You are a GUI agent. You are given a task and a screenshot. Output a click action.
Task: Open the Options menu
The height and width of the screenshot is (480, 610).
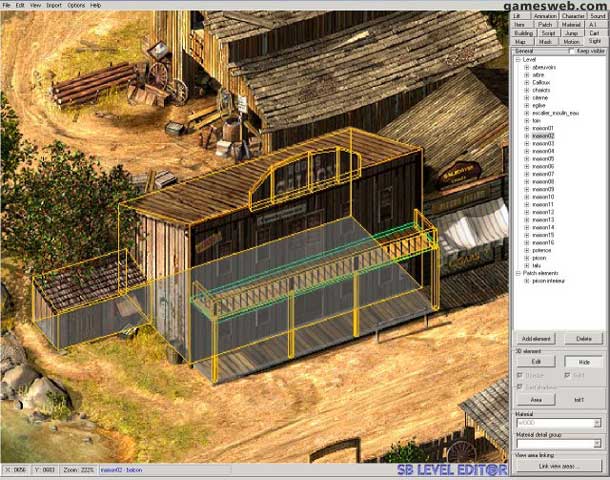pos(76,5)
